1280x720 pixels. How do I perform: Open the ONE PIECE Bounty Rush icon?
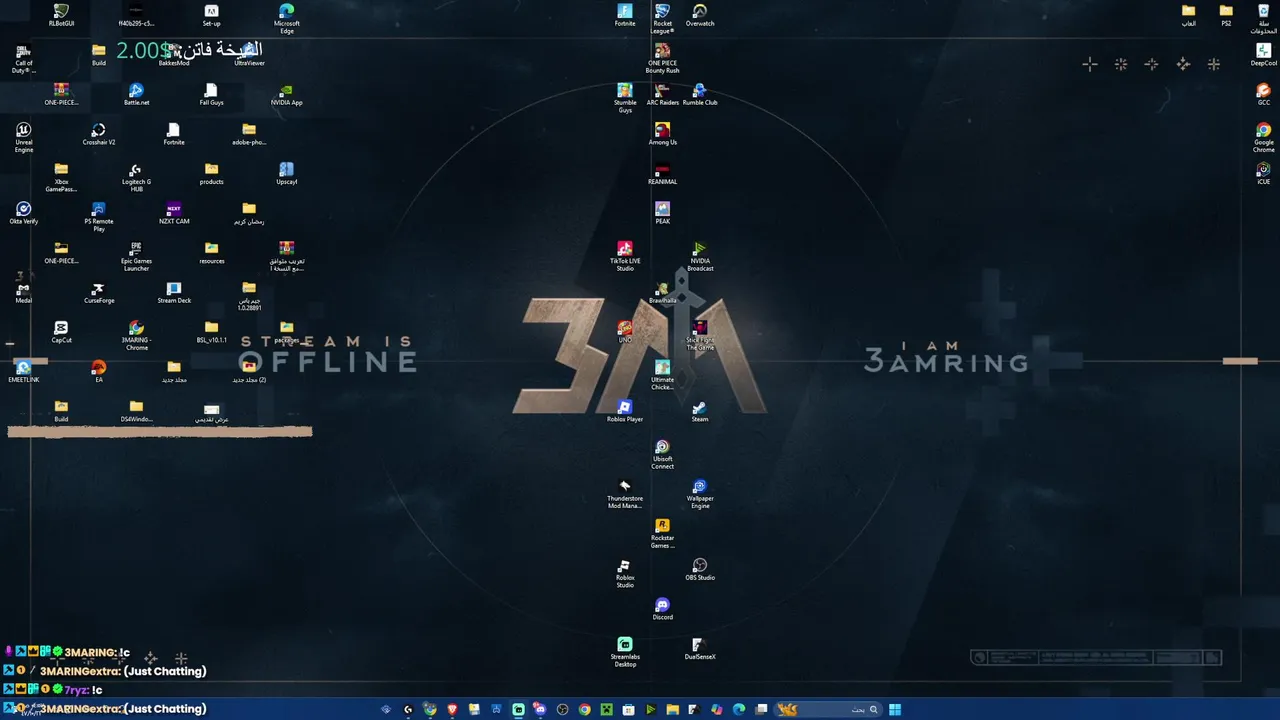click(662, 58)
